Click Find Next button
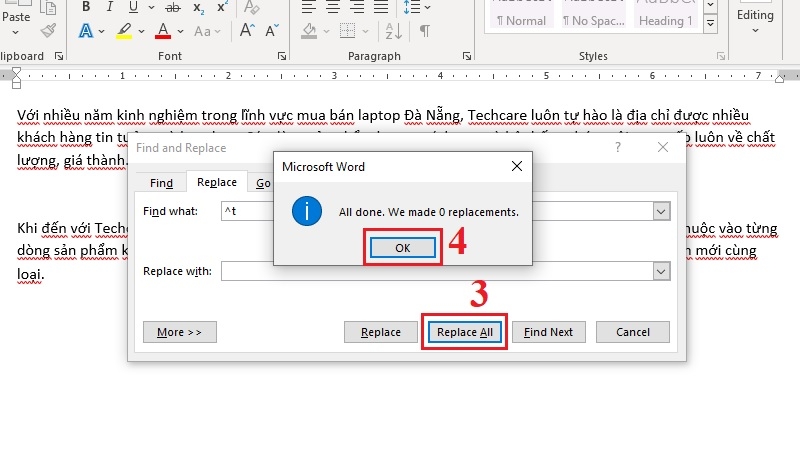This screenshot has width=800, height=450. pyautogui.click(x=548, y=332)
